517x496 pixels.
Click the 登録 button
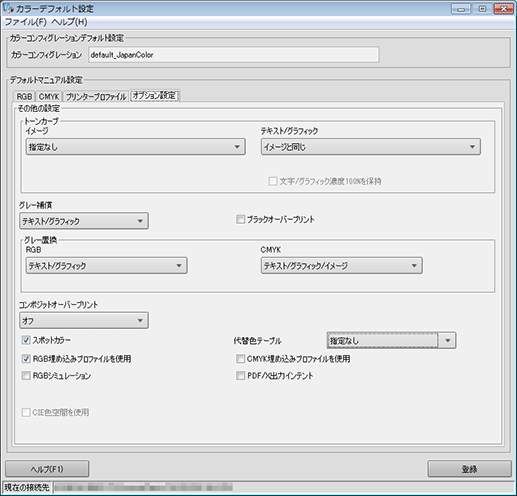(x=469, y=469)
